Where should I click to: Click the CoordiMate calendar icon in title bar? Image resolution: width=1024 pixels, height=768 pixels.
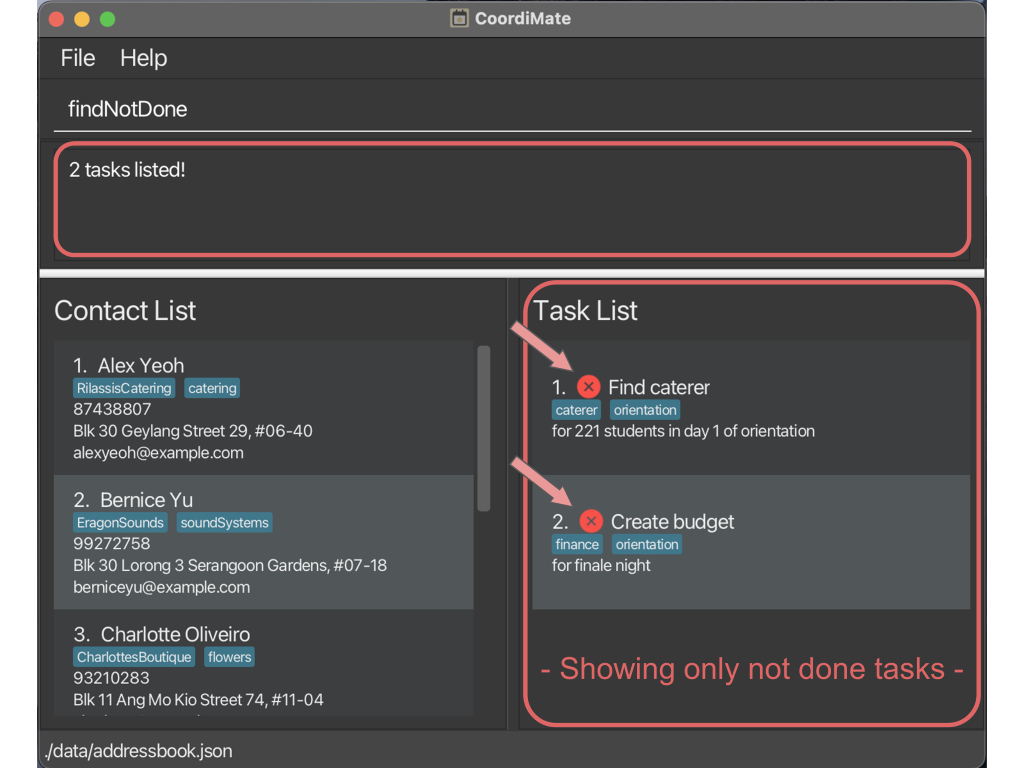point(459,18)
